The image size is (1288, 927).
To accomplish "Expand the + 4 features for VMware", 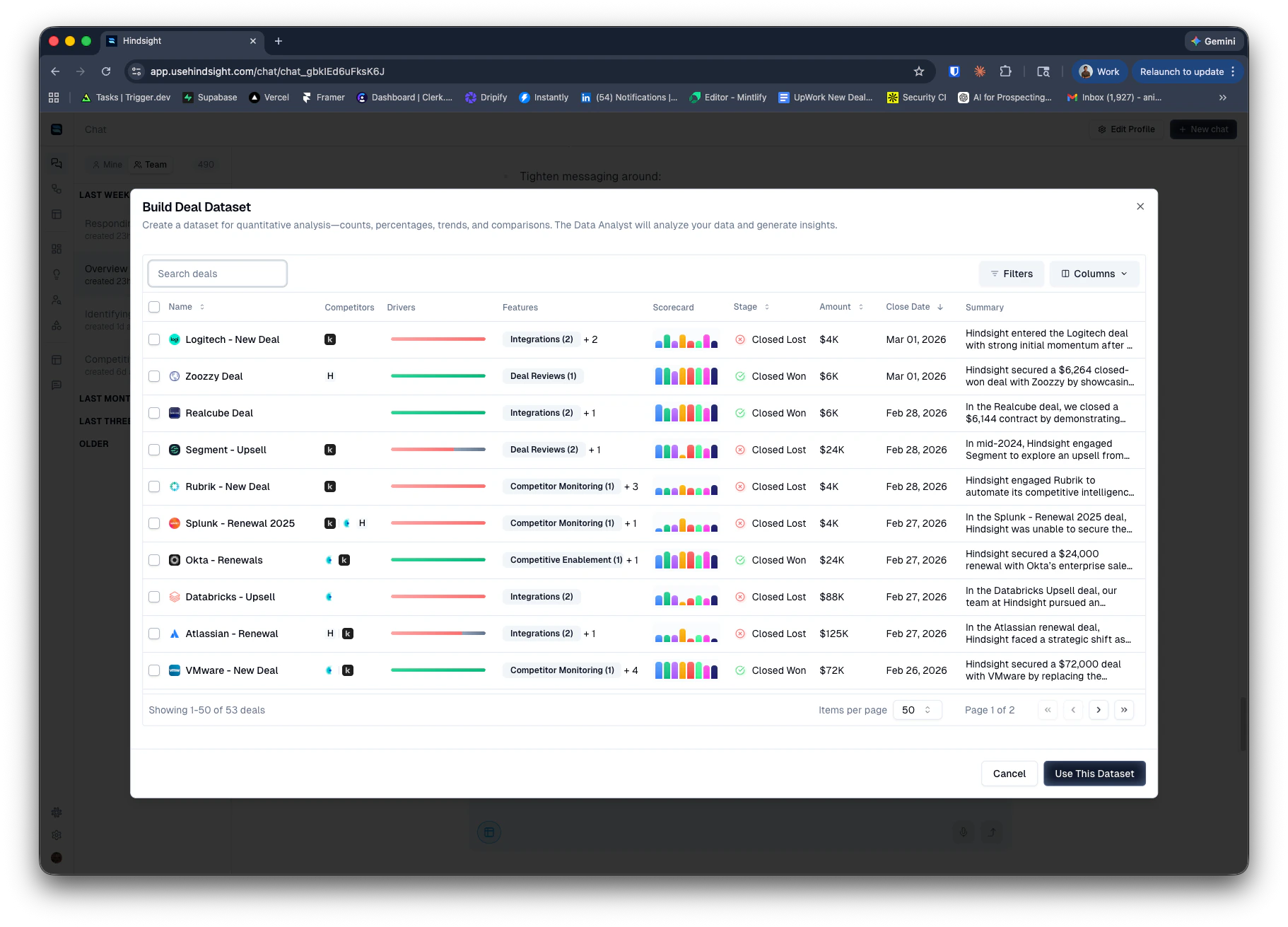I will pyautogui.click(x=631, y=670).
